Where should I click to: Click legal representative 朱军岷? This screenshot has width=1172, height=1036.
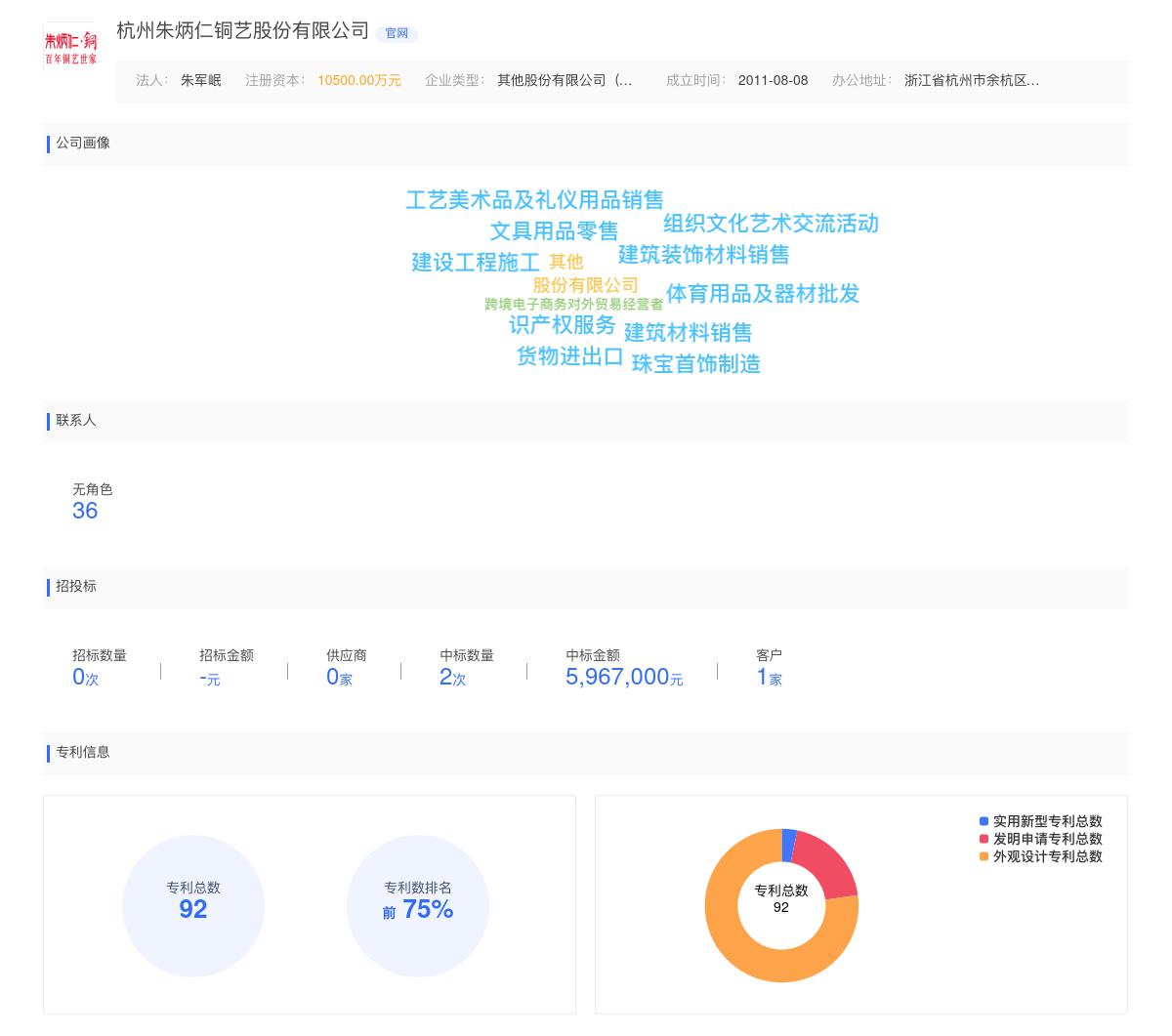[x=201, y=80]
